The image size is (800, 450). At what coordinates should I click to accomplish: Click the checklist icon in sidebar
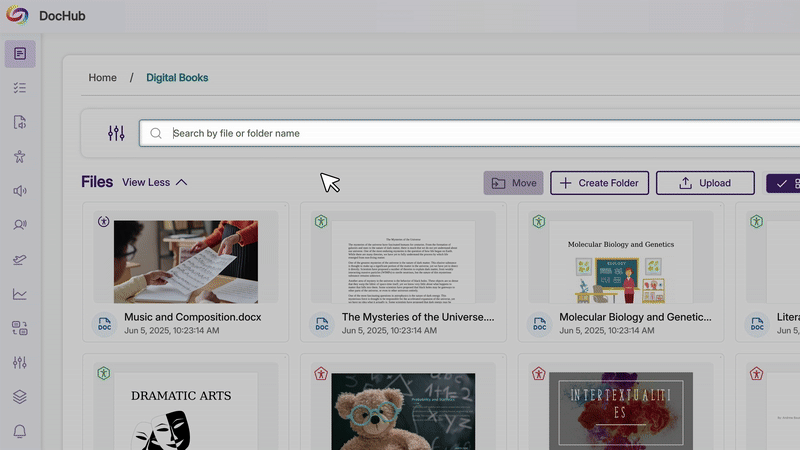tap(20, 88)
